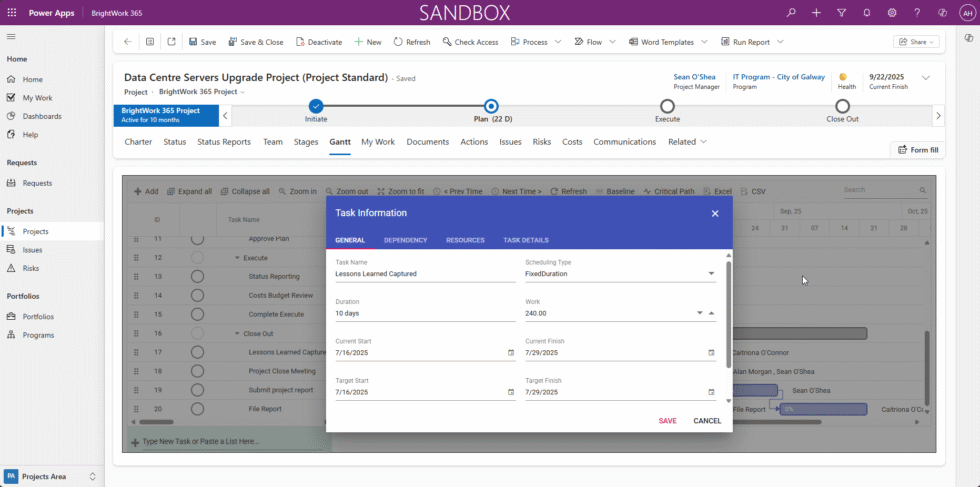
Task: Click Cancel in the Task Information dialog
Action: point(707,421)
